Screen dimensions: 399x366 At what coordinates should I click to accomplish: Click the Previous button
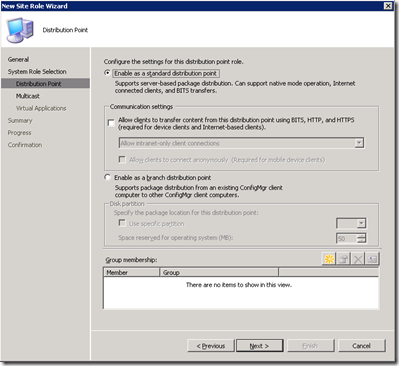tap(211, 346)
